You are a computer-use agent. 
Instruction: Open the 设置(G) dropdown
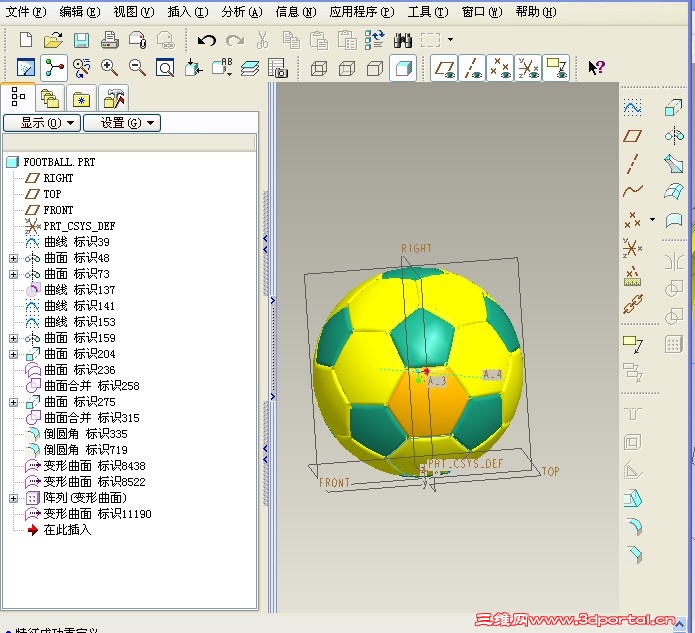[x=122, y=123]
